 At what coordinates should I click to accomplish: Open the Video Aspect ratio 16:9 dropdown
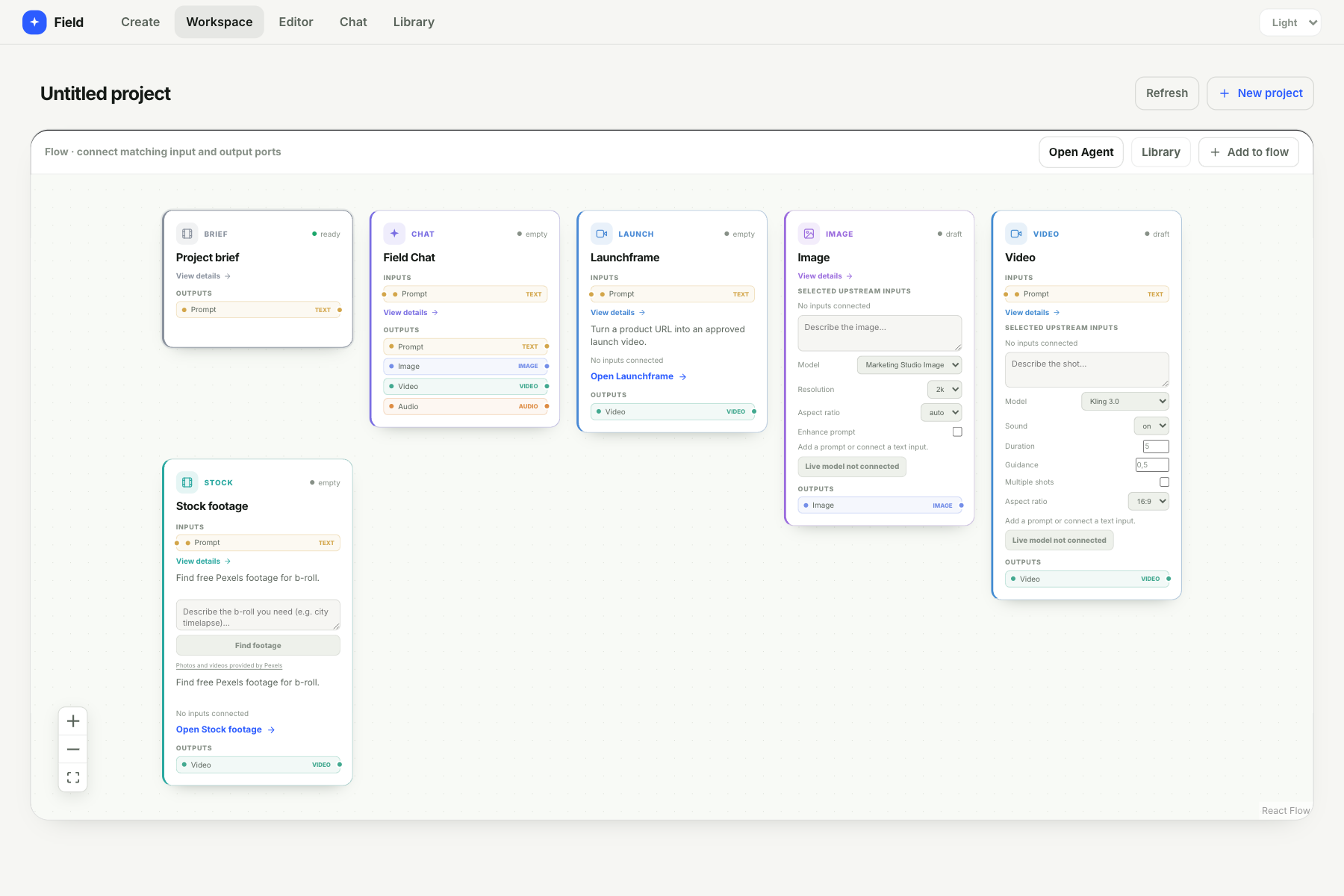(1148, 502)
